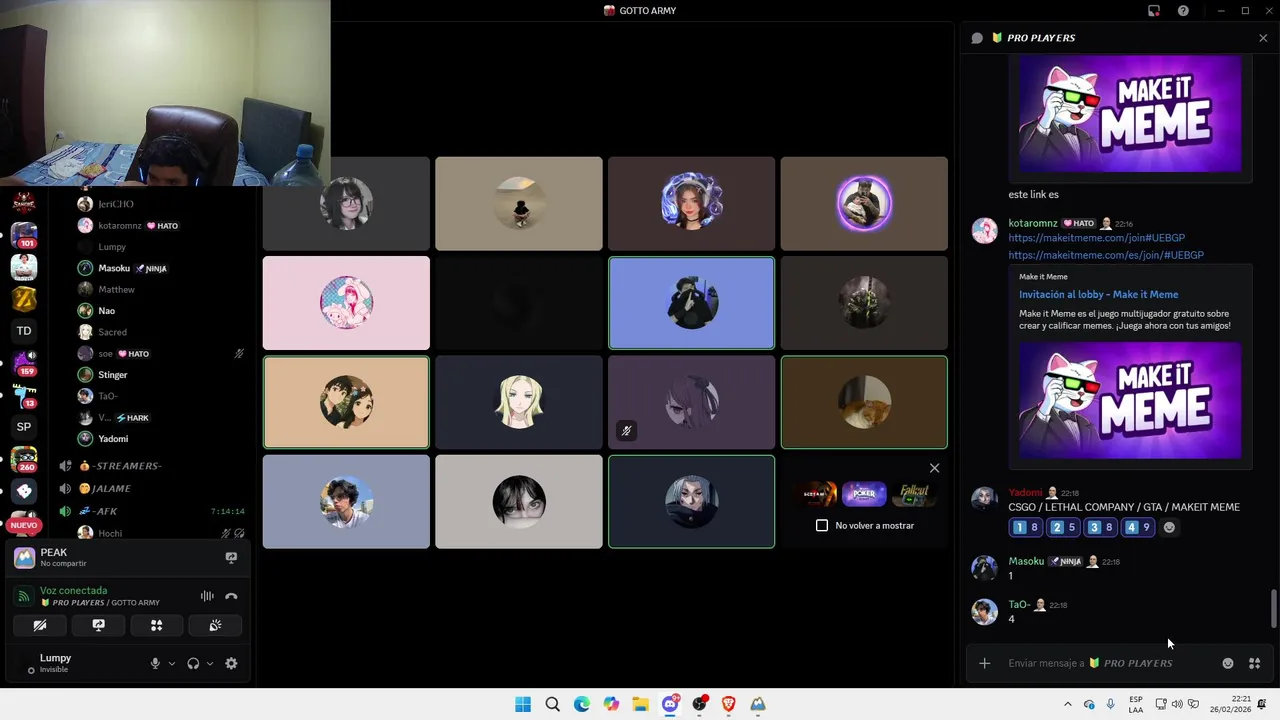Image resolution: width=1280 pixels, height=720 pixels.
Task: Open voice connection signal icon
Action: pyautogui.click(x=24, y=596)
